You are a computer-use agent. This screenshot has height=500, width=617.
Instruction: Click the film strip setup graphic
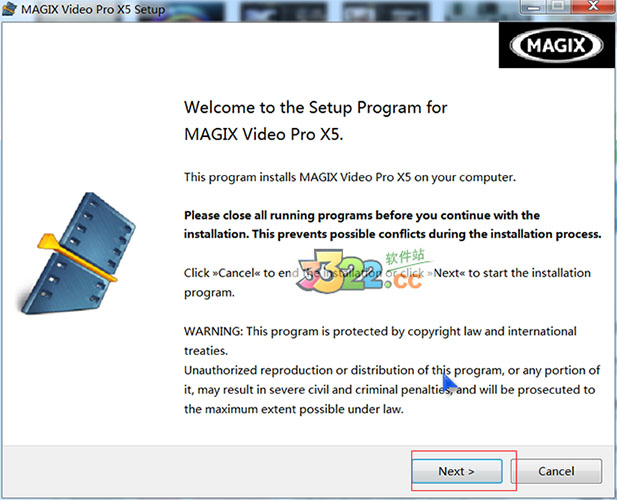tap(77, 253)
